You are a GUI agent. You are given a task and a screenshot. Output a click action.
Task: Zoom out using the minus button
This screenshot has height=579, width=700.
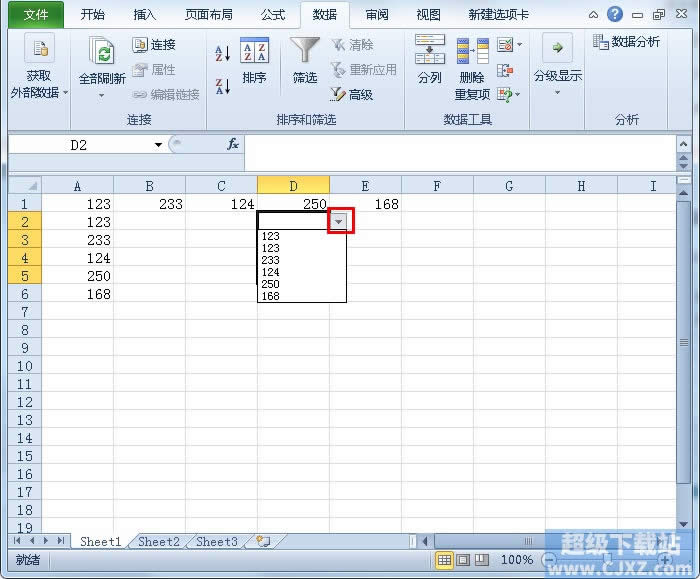[550, 559]
